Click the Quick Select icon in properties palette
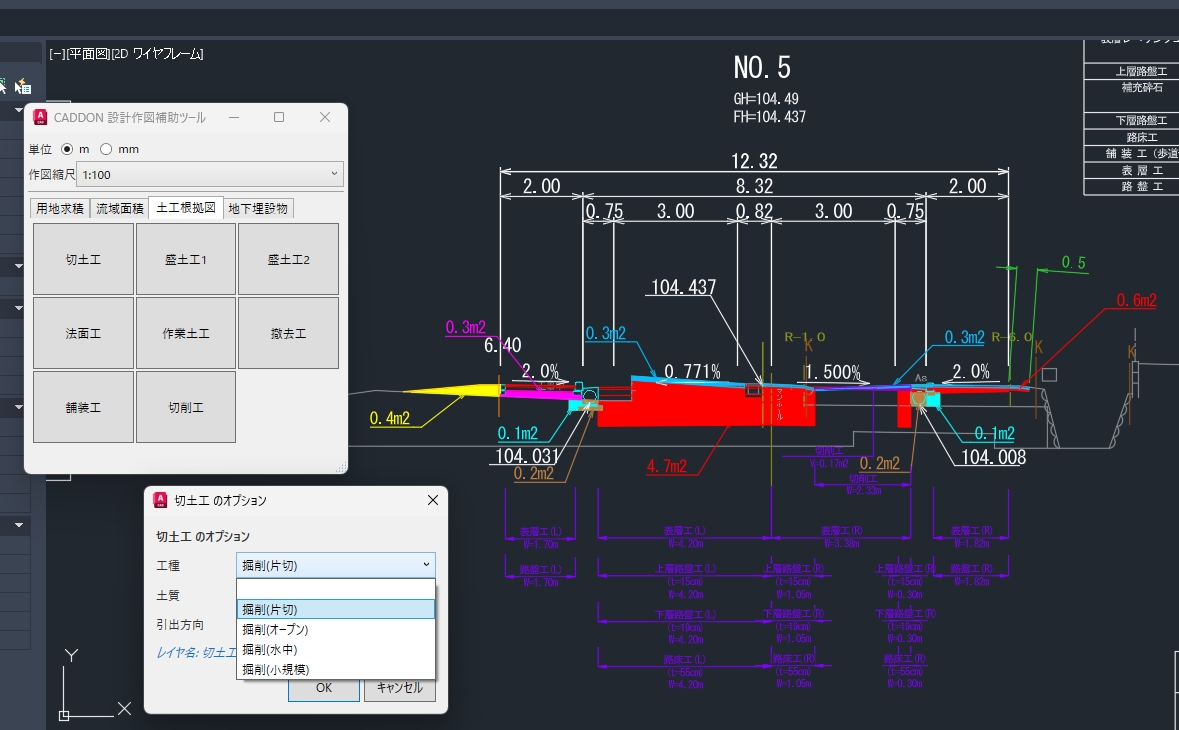 [x=23, y=86]
